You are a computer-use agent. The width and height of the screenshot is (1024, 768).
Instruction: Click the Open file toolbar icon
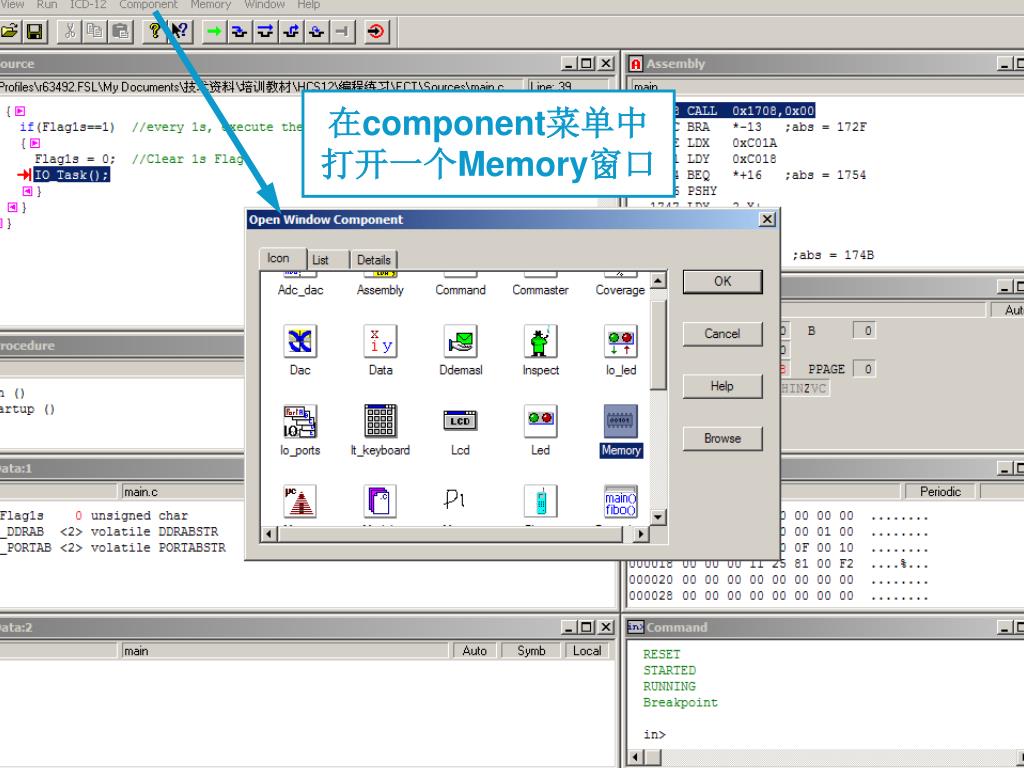[8, 31]
